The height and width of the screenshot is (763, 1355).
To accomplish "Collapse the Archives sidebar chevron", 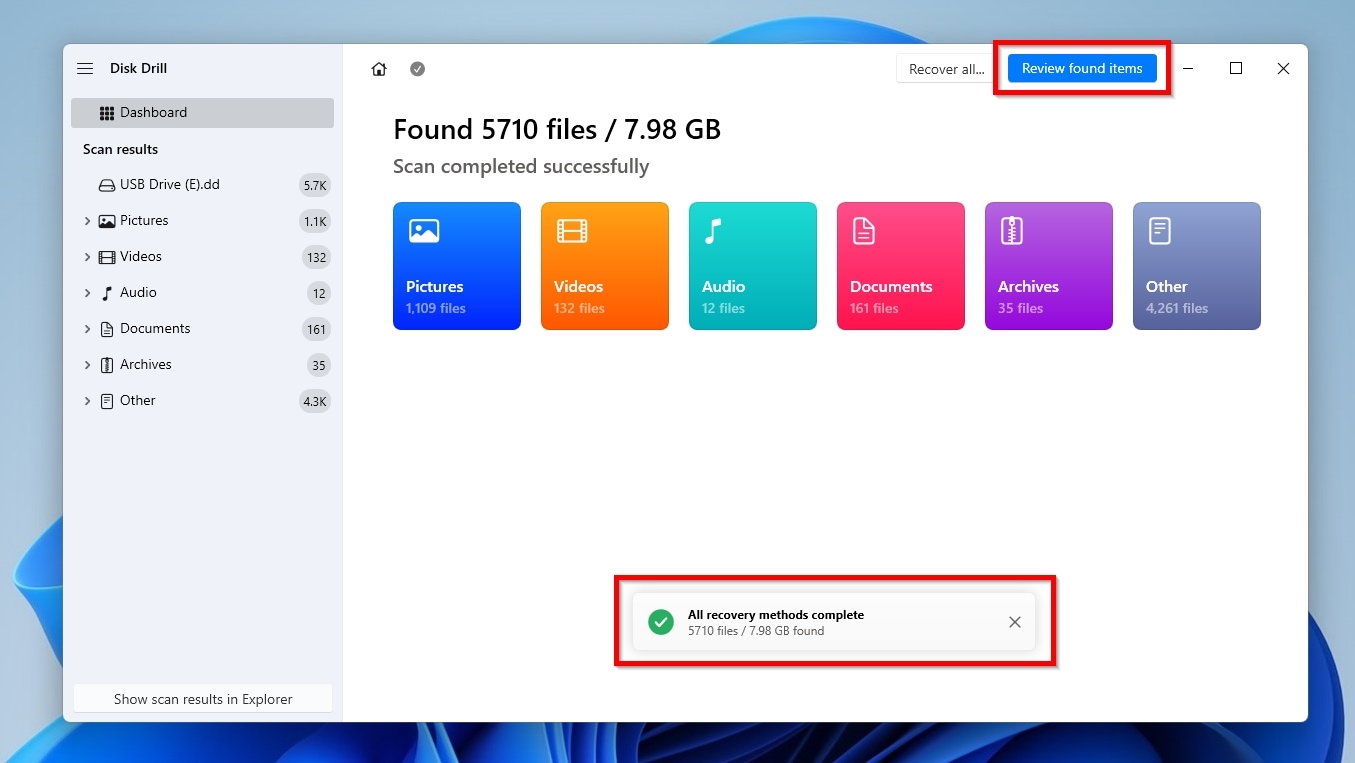I will pyautogui.click(x=87, y=364).
